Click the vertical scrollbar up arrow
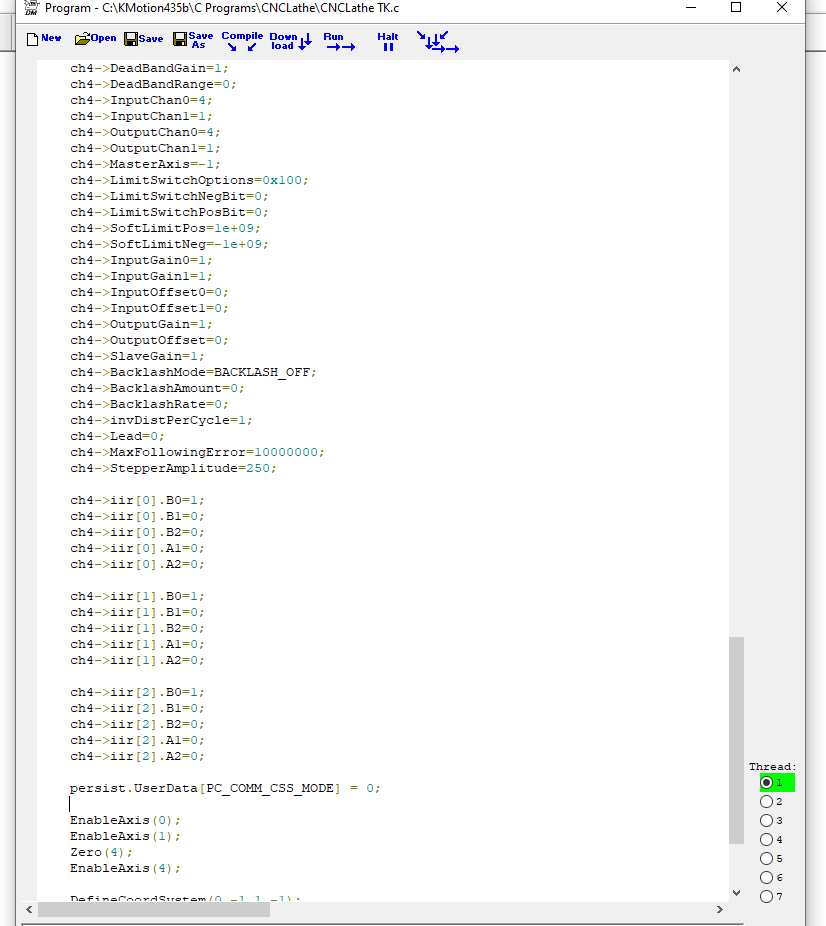826x926 pixels. [737, 70]
